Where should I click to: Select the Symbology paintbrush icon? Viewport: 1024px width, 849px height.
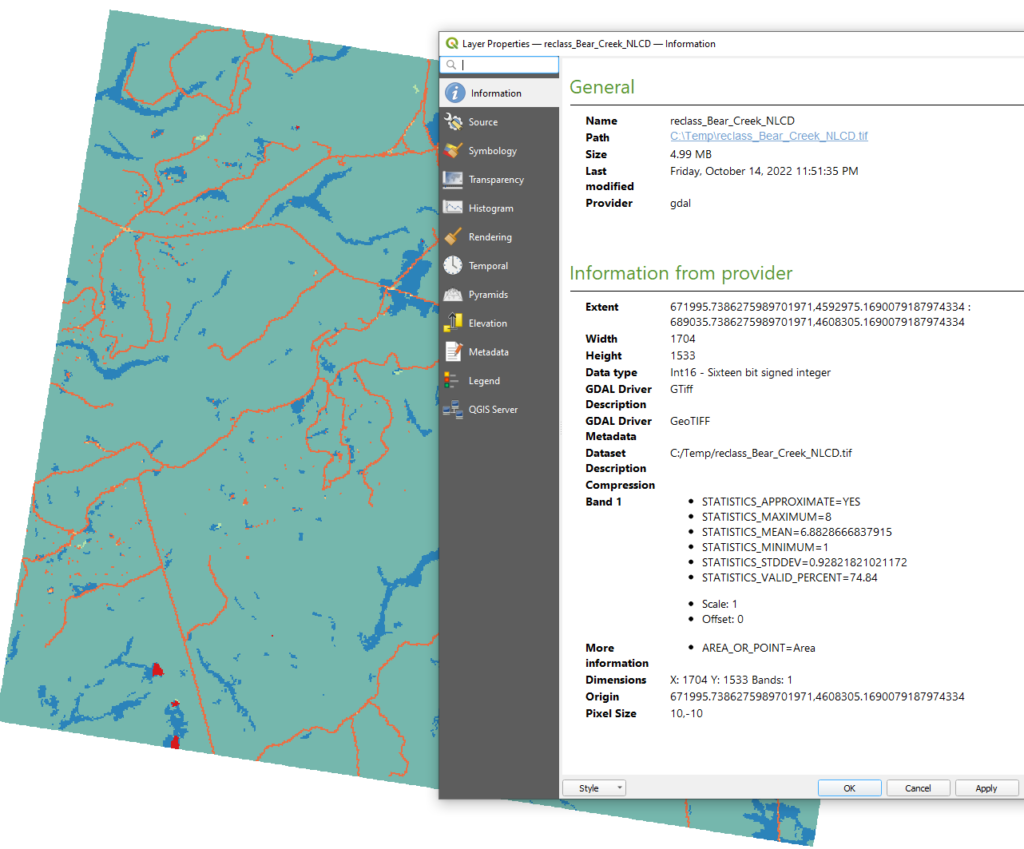point(454,151)
